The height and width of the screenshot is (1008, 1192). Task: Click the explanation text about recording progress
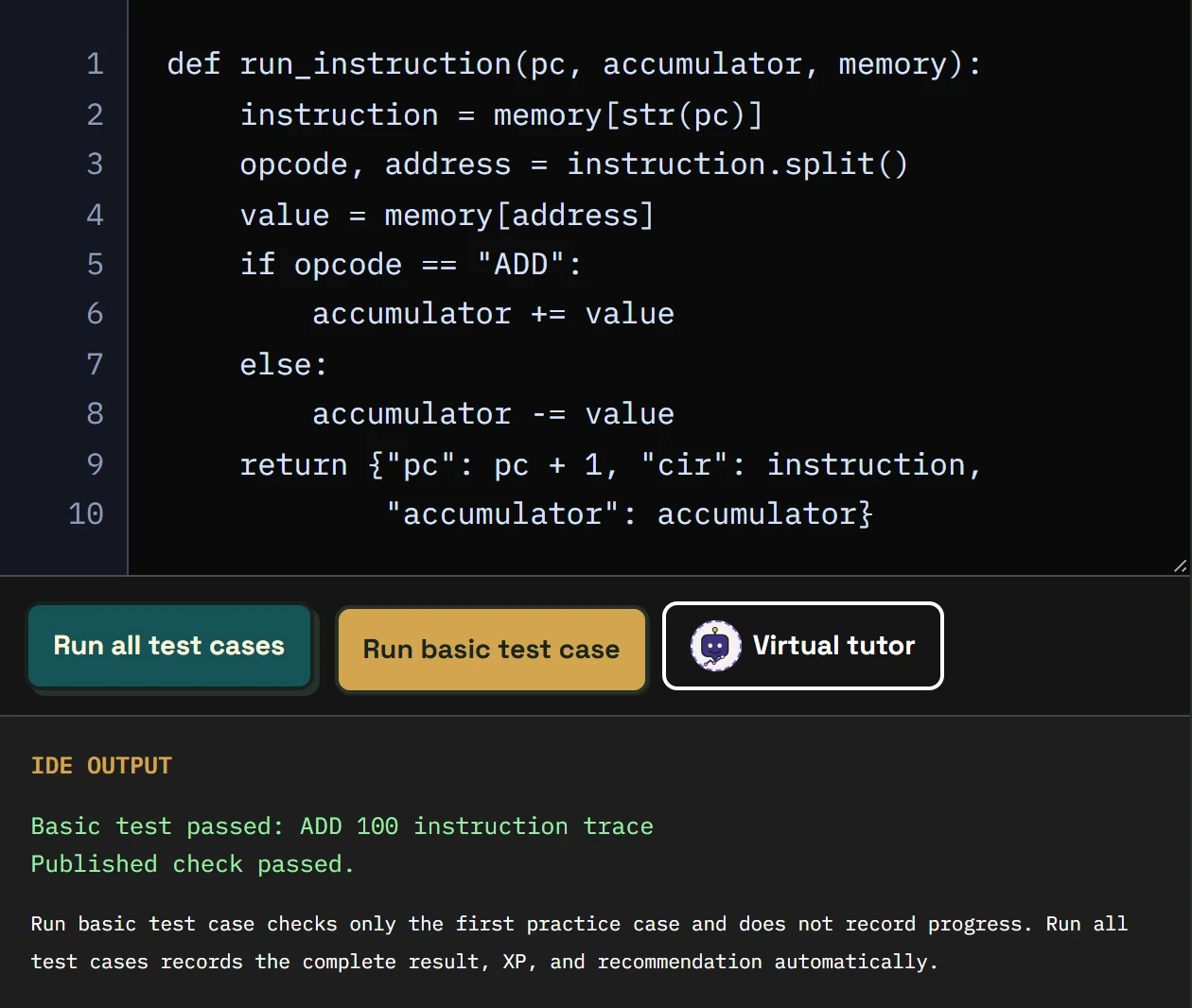point(579,943)
